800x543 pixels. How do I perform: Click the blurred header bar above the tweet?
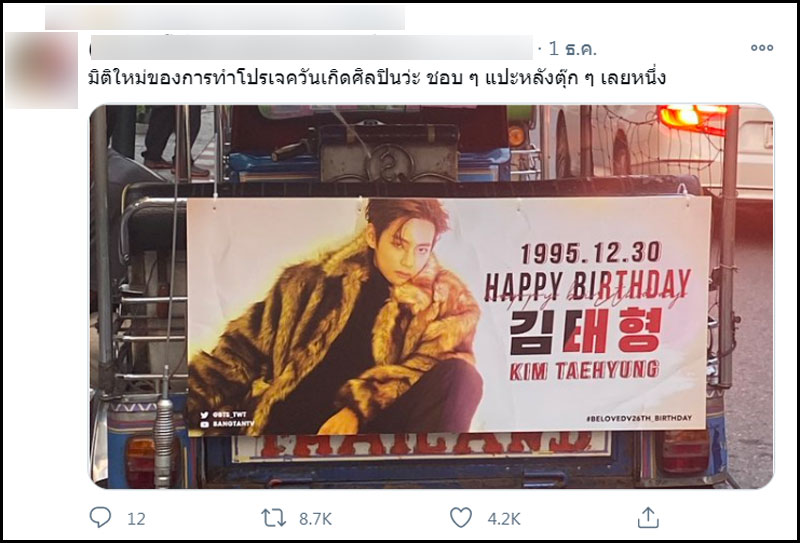pos(225,17)
